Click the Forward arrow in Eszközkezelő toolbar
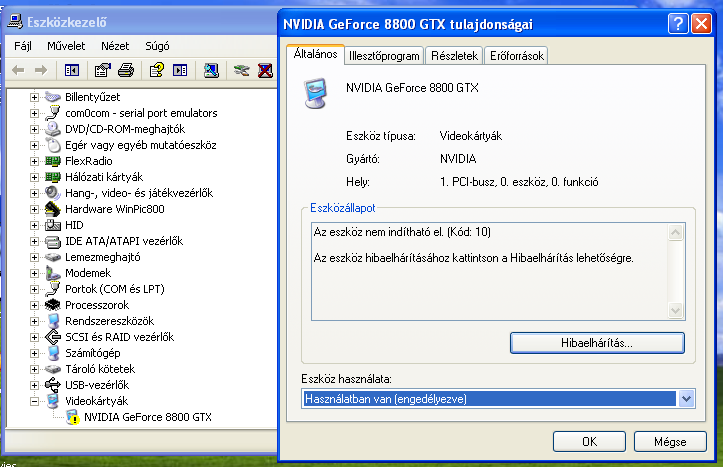This screenshot has width=723, height=467. point(41,71)
